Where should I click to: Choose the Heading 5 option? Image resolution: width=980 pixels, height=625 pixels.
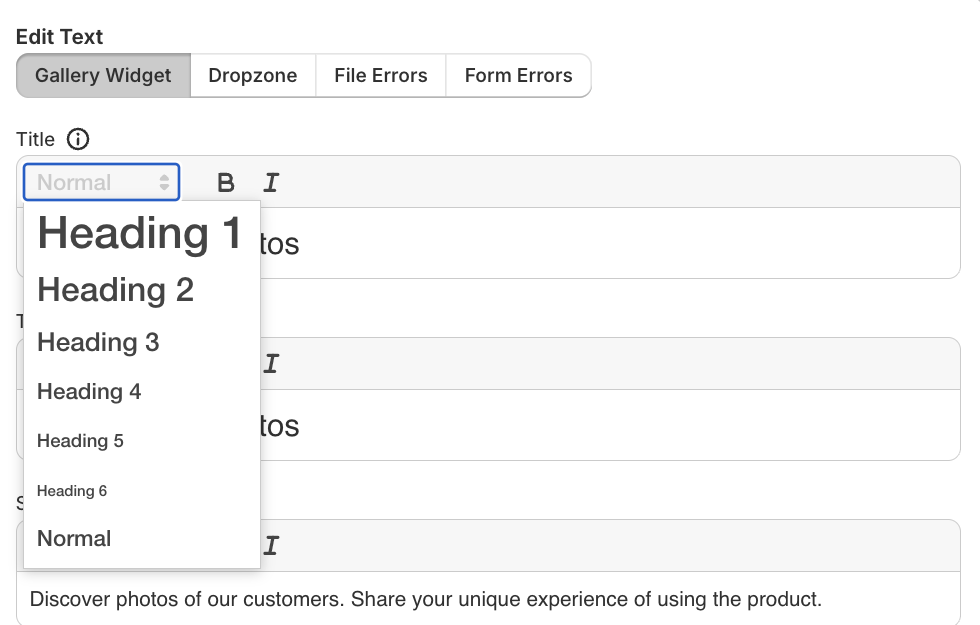[80, 441]
